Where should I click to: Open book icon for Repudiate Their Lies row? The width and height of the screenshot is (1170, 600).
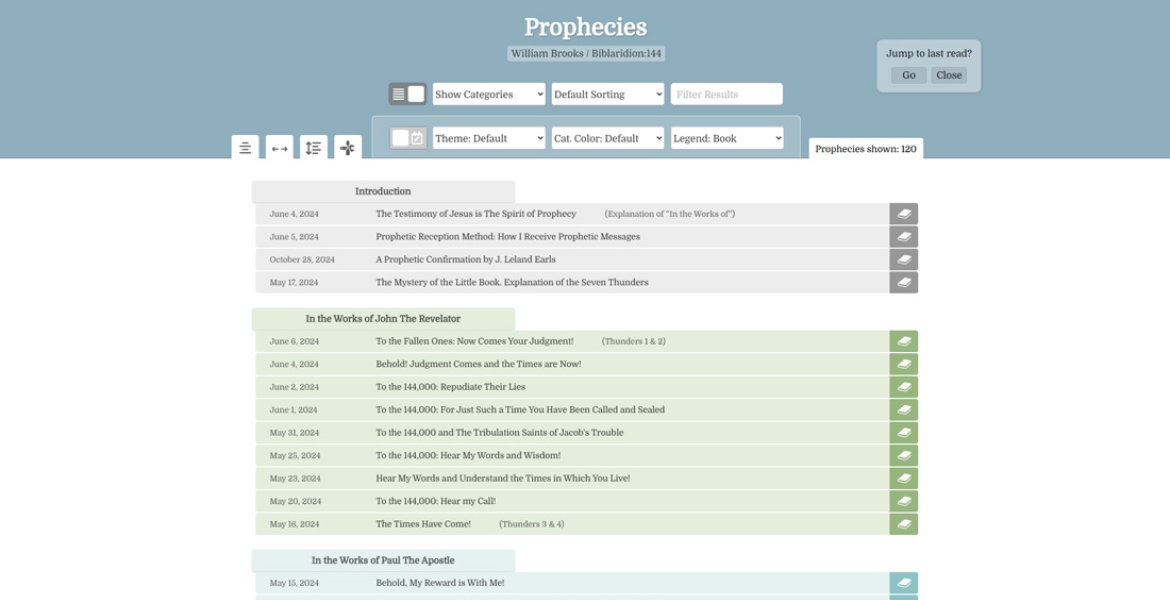(x=903, y=387)
